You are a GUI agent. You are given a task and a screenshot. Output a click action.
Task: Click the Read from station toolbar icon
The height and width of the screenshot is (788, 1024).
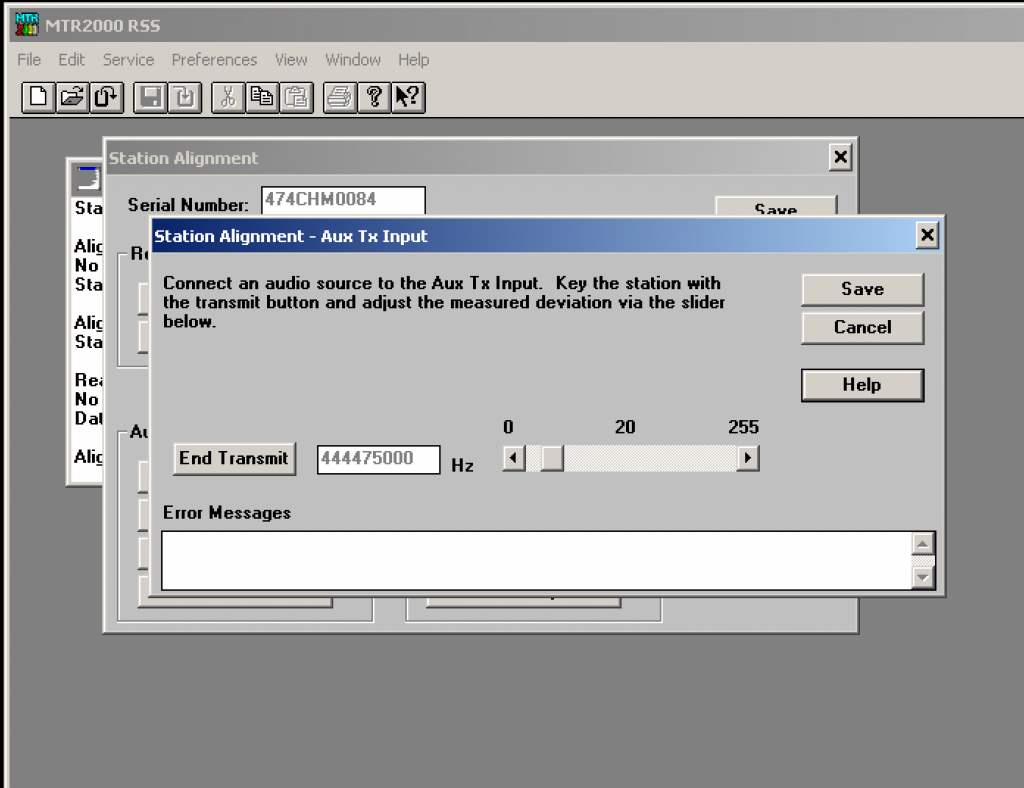coord(106,98)
